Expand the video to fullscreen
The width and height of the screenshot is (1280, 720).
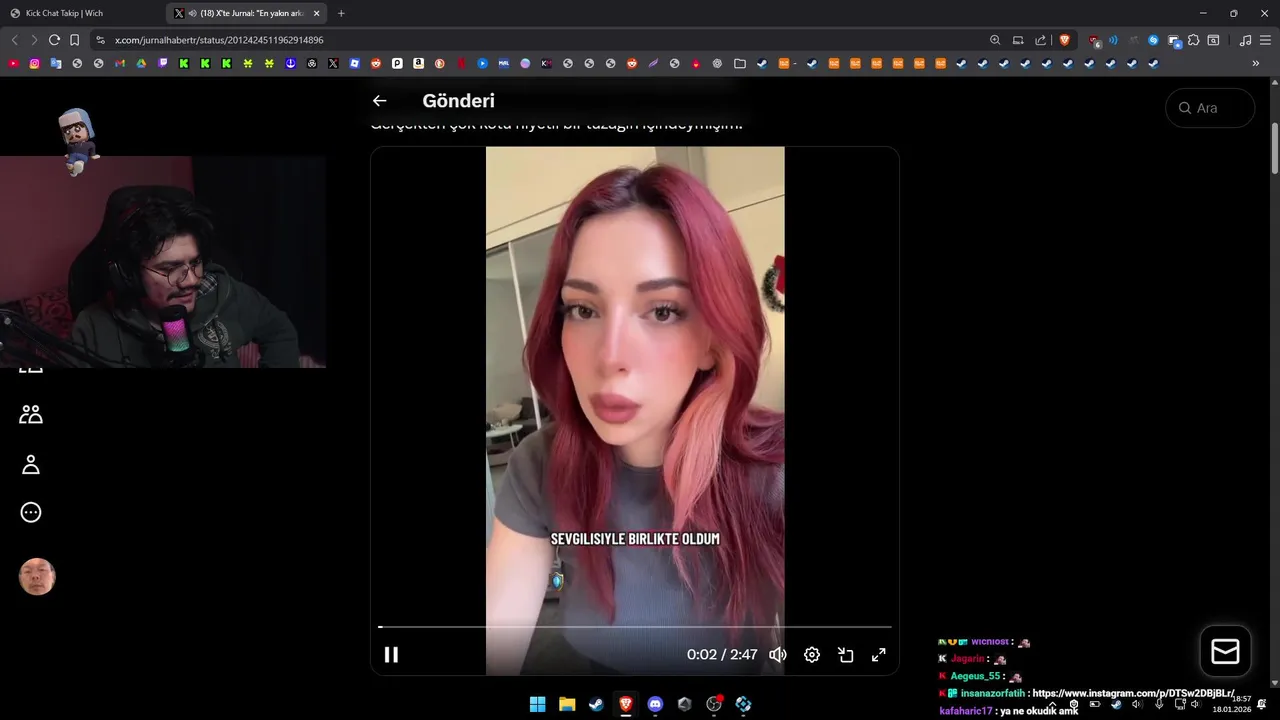pos(879,655)
